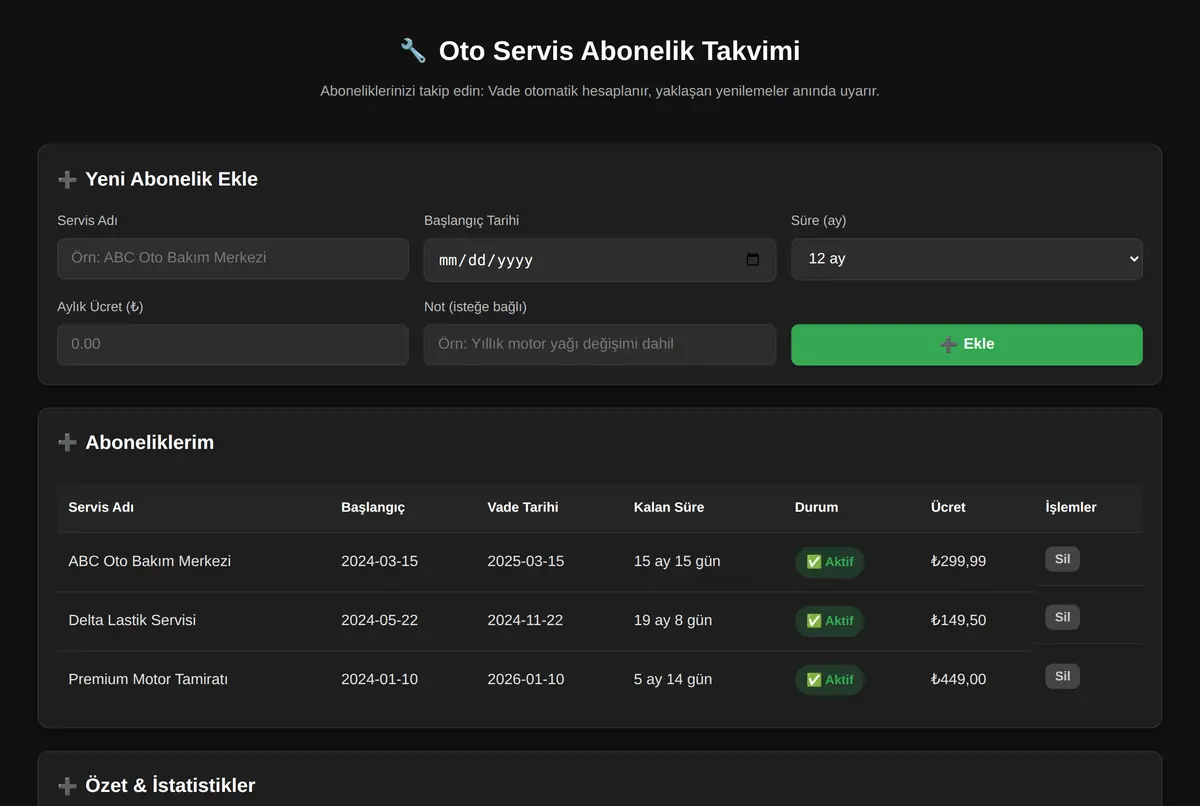The image size is (1200, 806).
Task: Select the ABC Oto Bakım Merkezi row name
Action: point(150,561)
